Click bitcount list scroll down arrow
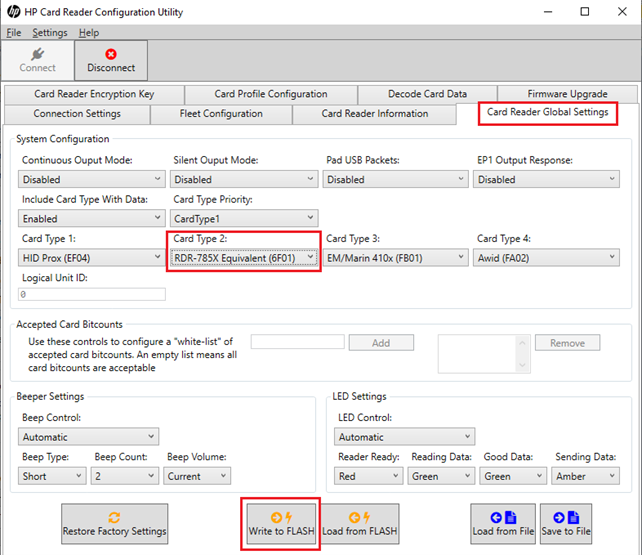642x555 pixels. [522, 365]
